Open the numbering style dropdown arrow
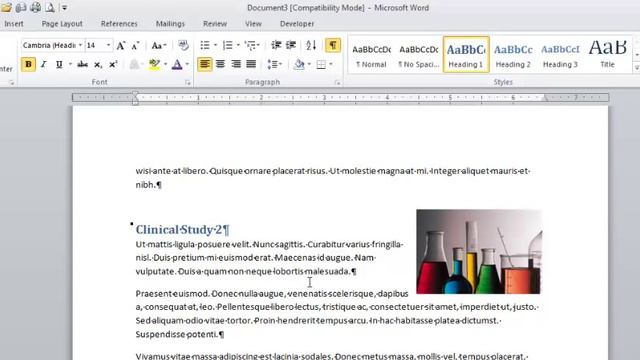640x360 pixels. point(238,45)
